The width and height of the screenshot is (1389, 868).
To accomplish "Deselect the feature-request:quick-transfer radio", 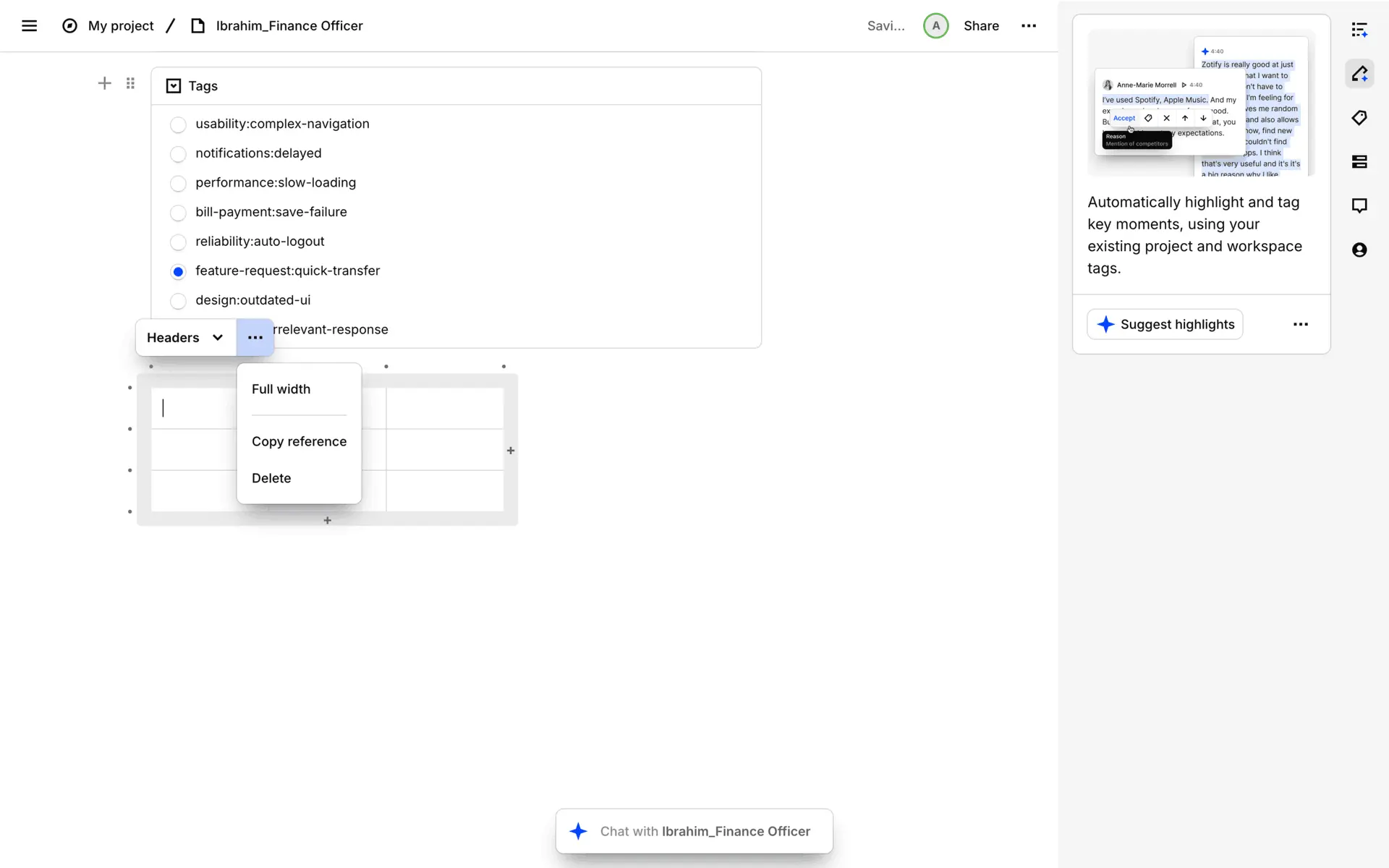I will click(178, 272).
